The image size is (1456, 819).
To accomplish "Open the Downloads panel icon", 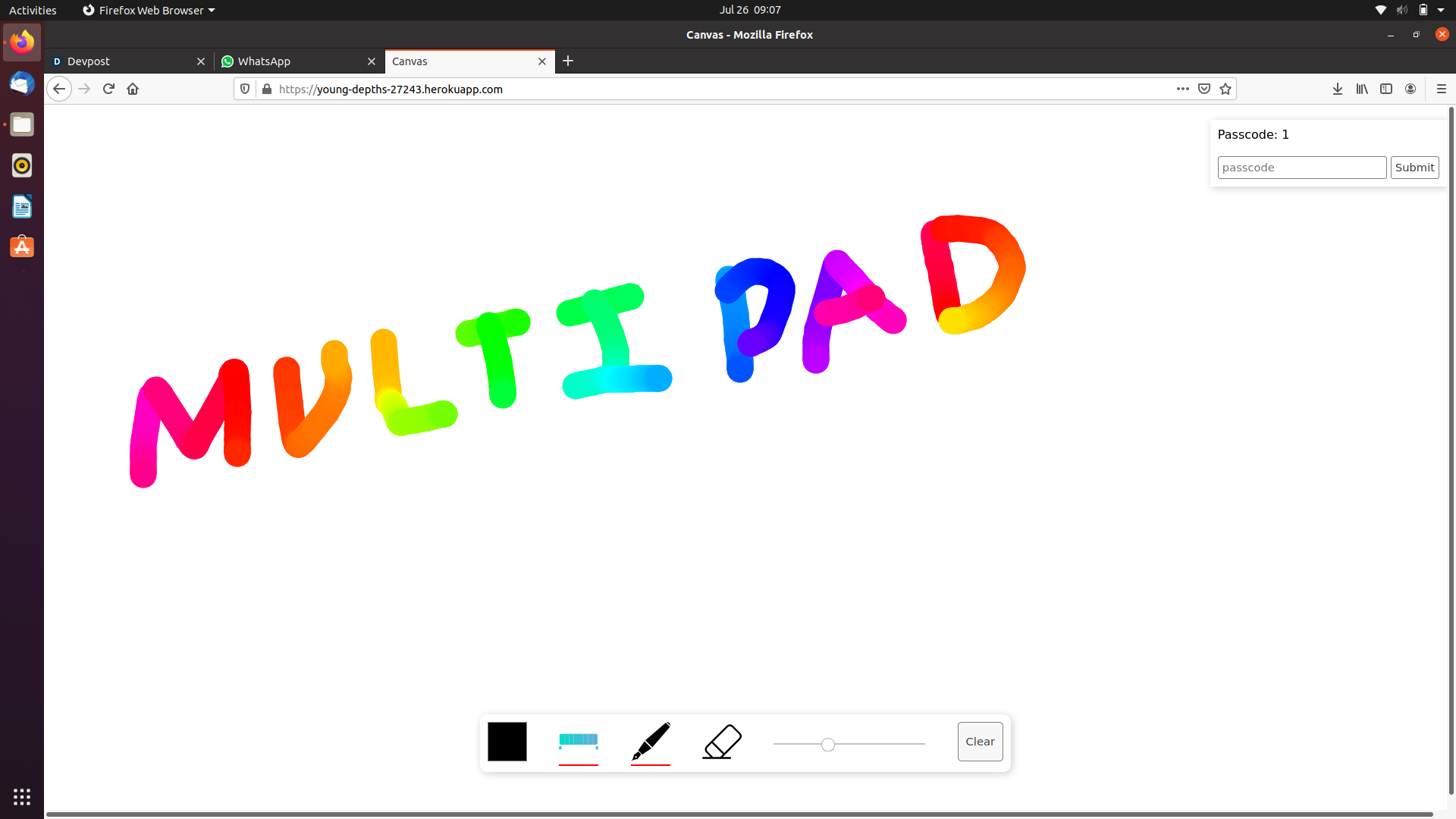I will (x=1338, y=89).
